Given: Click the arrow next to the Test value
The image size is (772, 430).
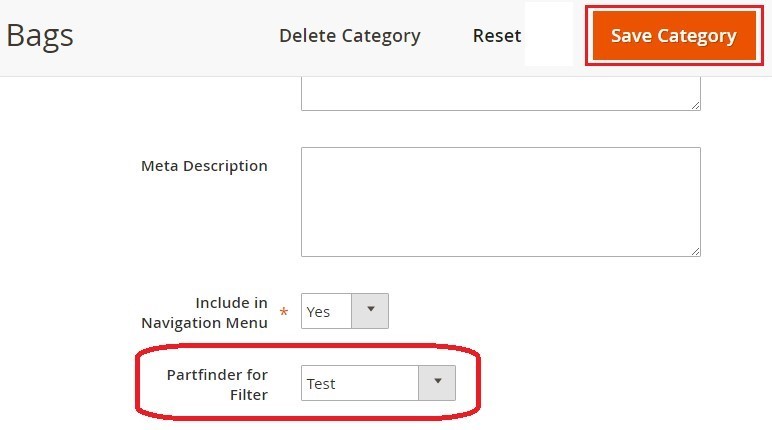Looking at the screenshot, I should [x=437, y=383].
